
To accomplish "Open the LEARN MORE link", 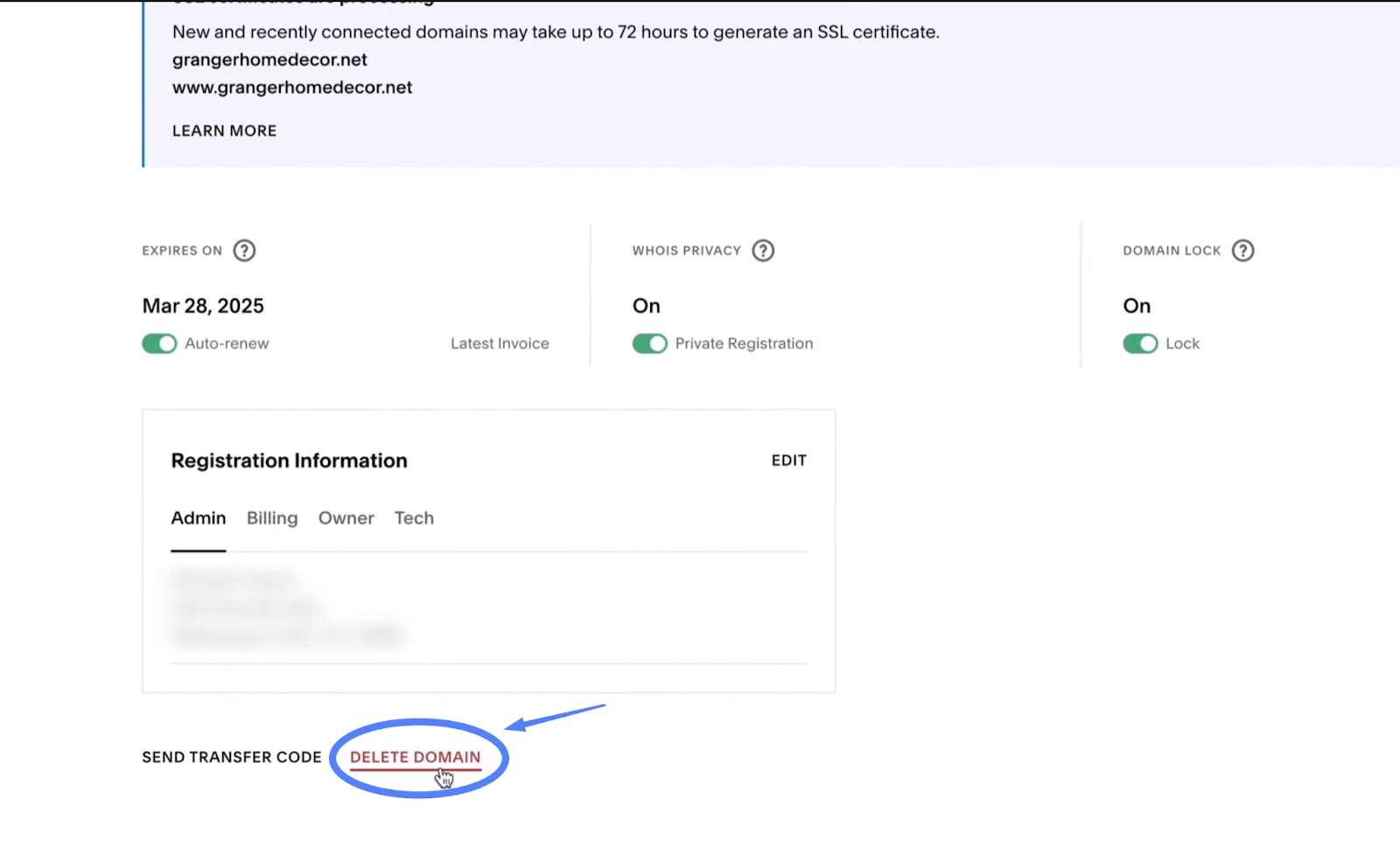I will [x=224, y=130].
